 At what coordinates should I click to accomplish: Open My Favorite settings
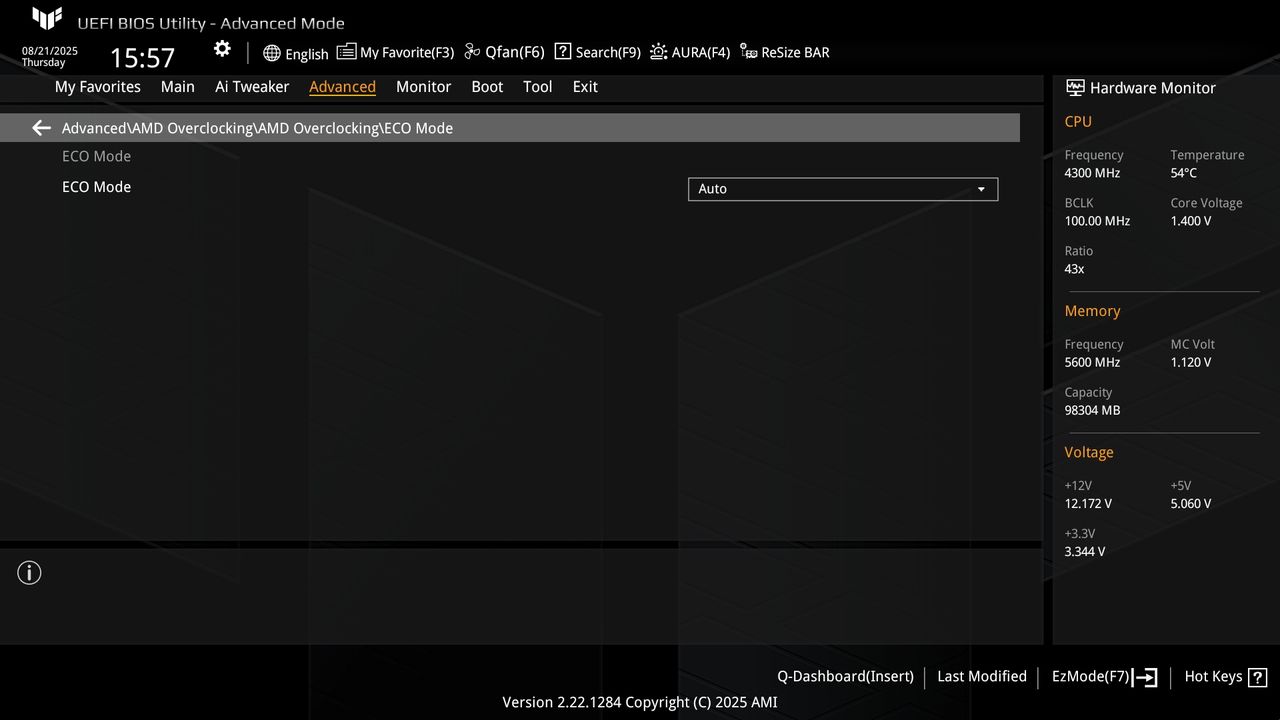[x=396, y=52]
